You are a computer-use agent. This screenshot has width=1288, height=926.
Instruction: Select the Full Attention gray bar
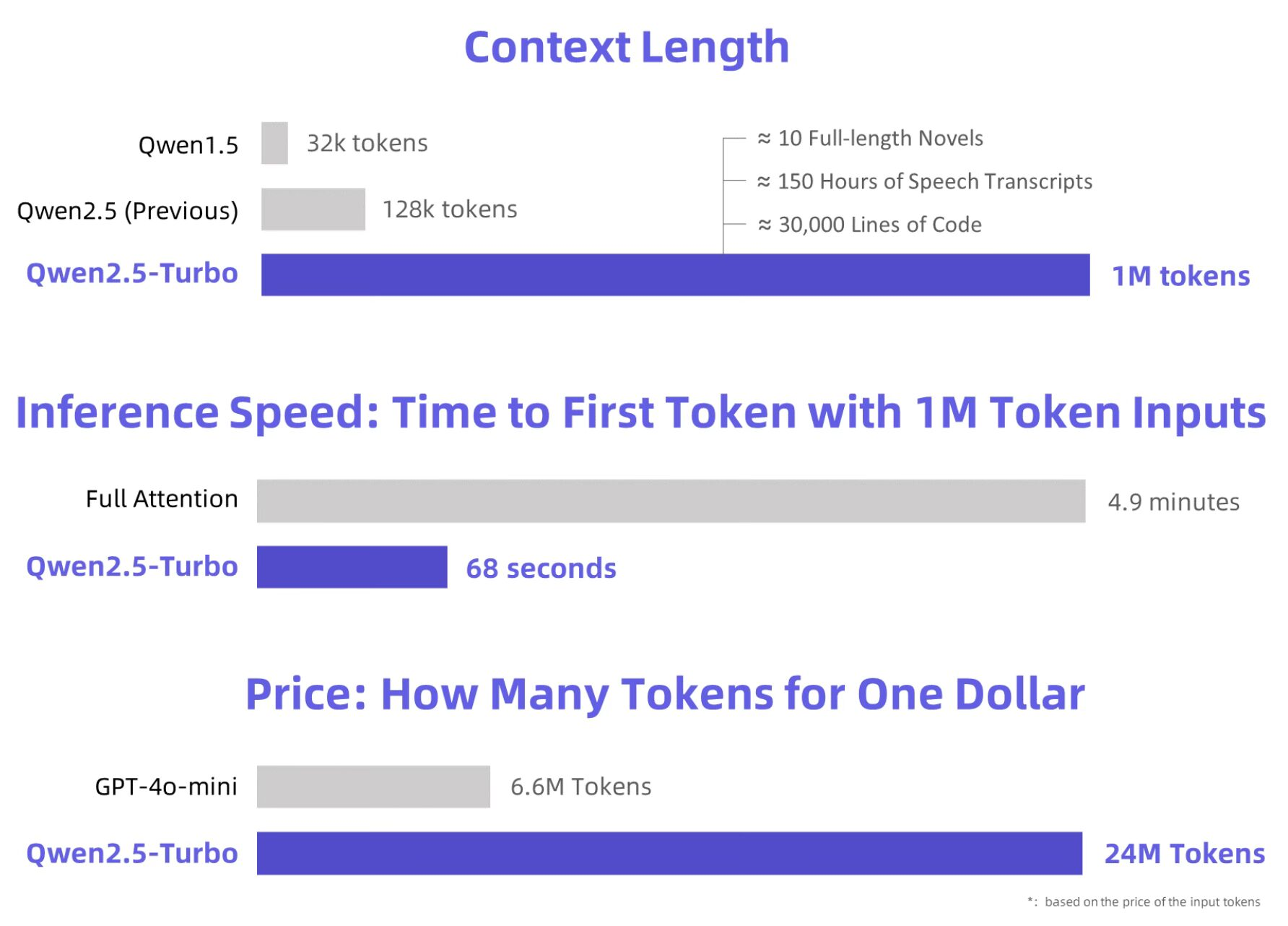pyautogui.click(x=671, y=501)
